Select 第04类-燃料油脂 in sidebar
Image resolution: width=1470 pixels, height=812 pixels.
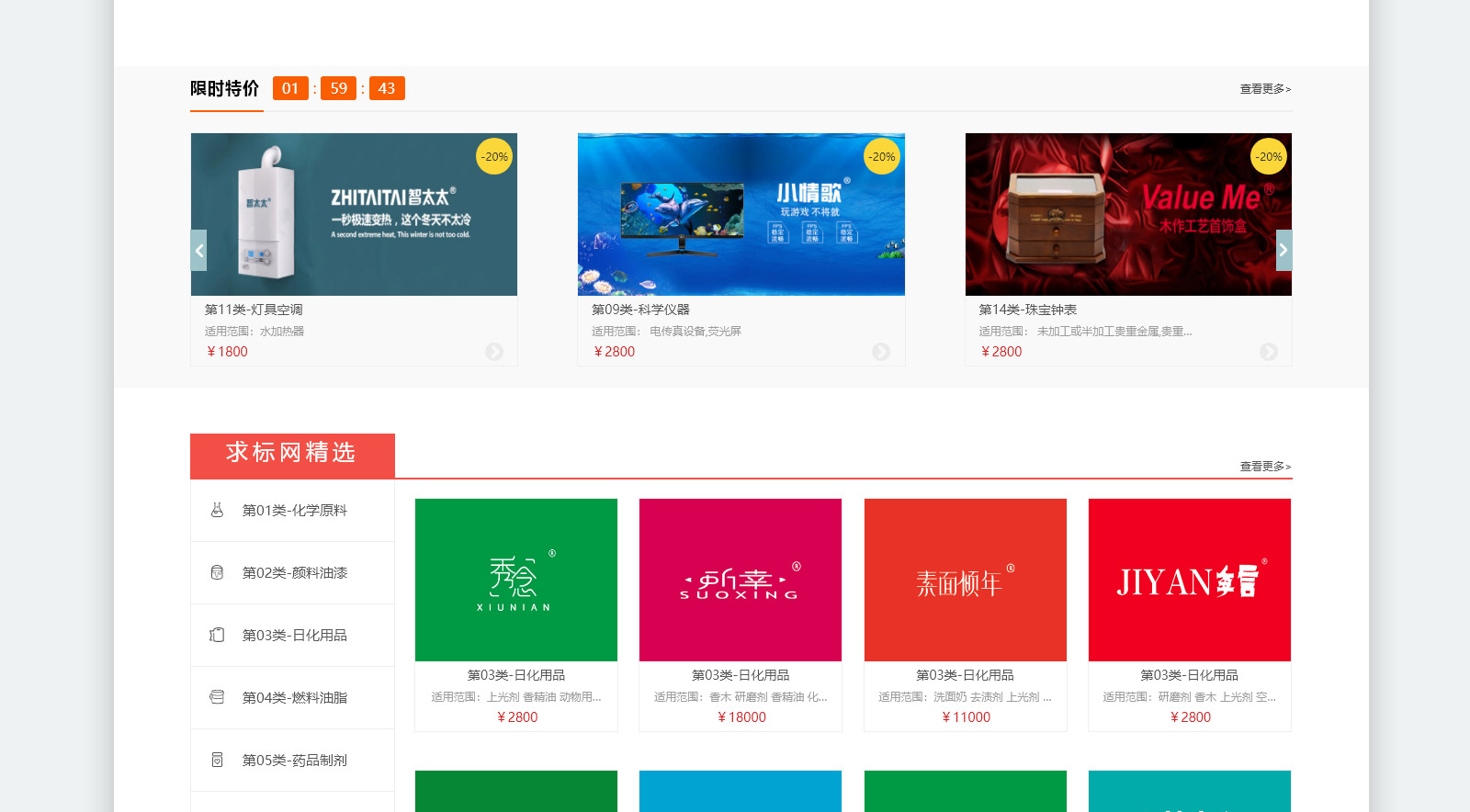(x=294, y=698)
